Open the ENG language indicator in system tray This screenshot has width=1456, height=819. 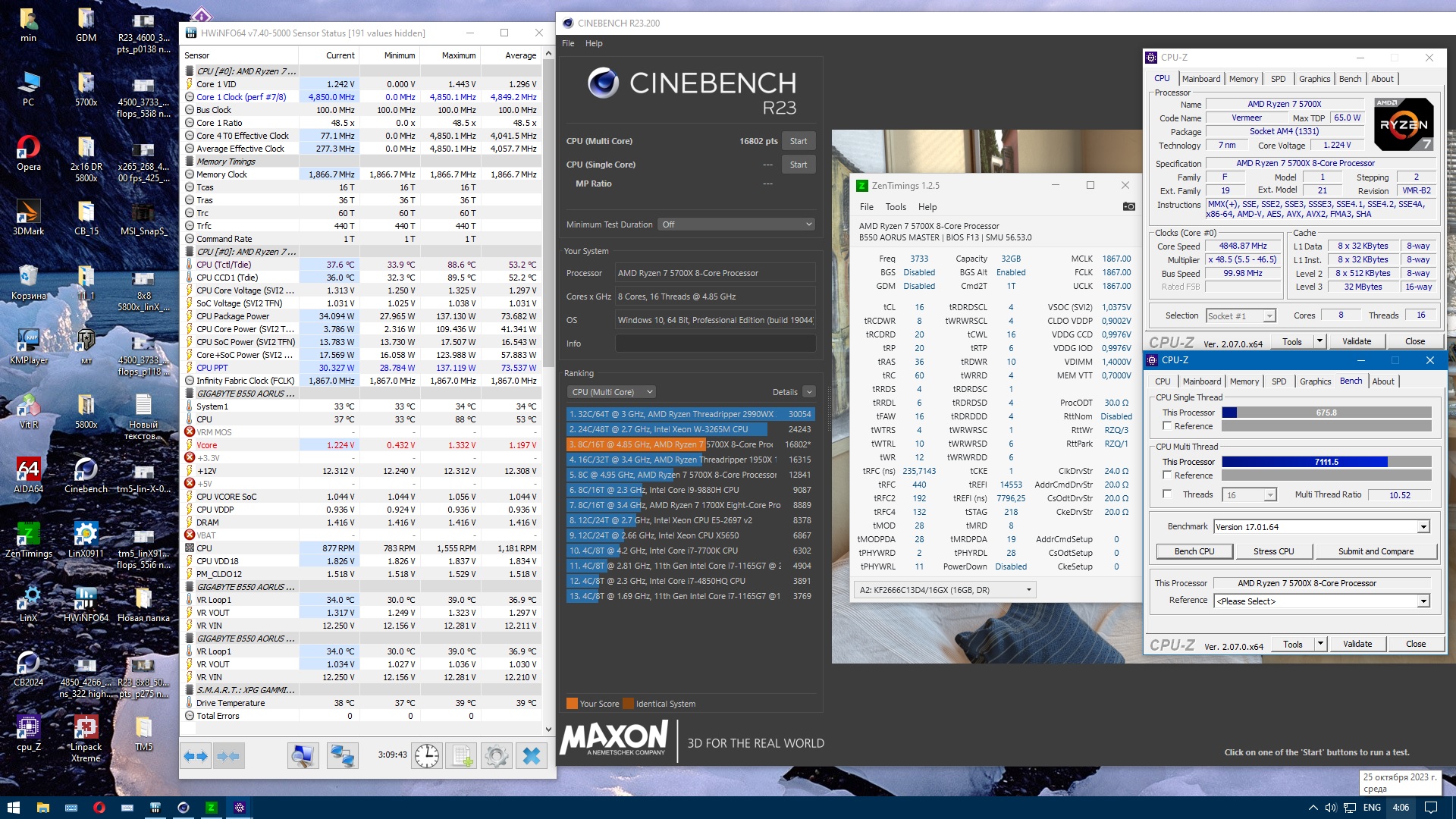(x=1372, y=808)
